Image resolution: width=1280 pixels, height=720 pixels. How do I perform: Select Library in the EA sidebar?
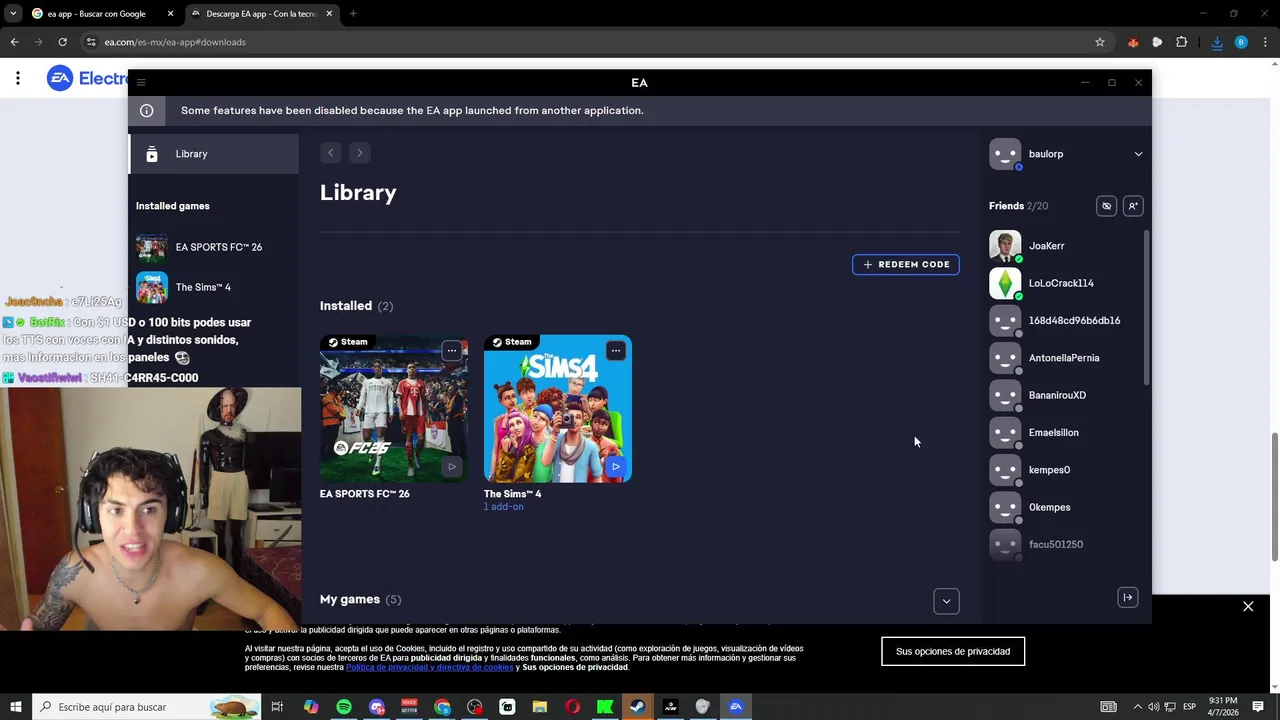click(214, 154)
